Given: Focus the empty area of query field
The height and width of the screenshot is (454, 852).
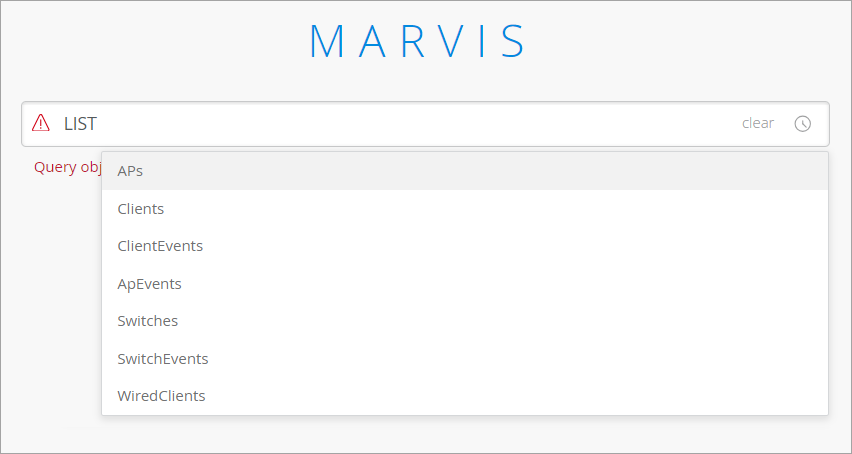Looking at the screenshot, I should click(400, 123).
